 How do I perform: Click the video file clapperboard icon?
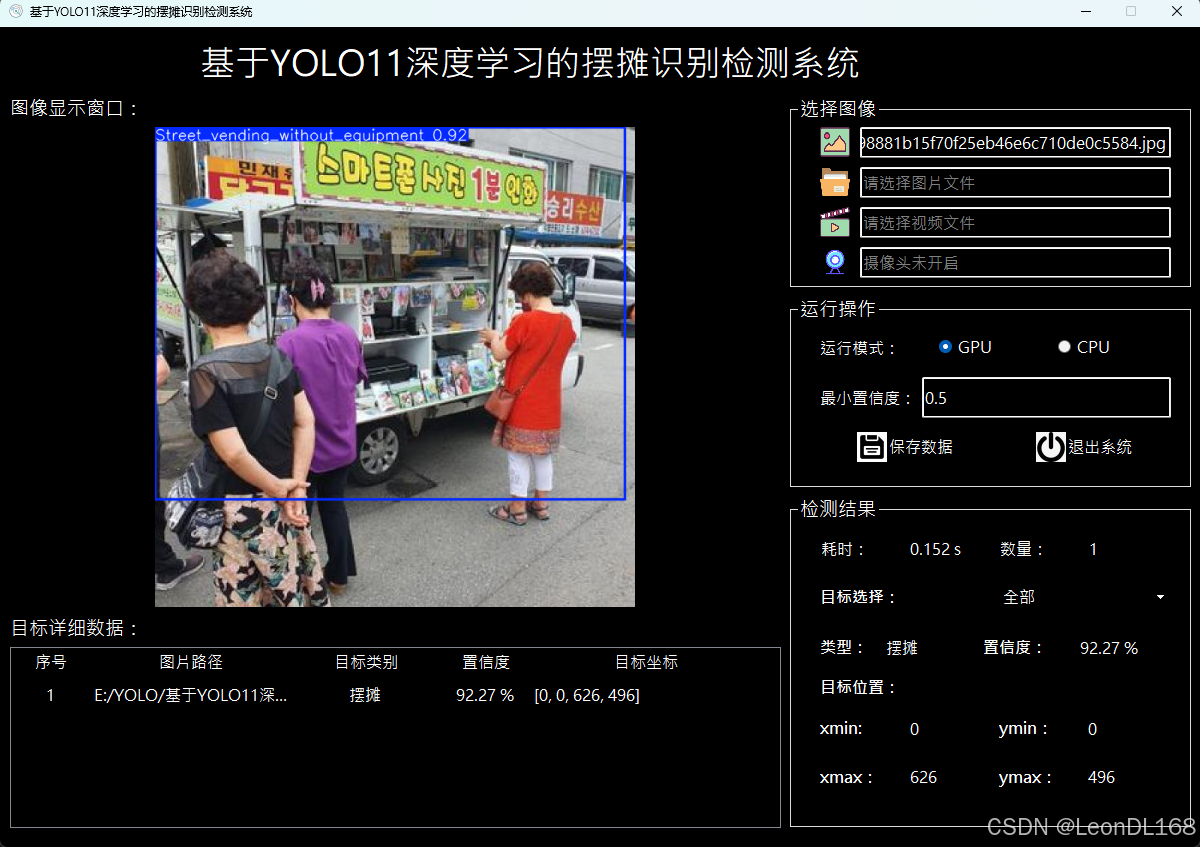[x=835, y=222]
